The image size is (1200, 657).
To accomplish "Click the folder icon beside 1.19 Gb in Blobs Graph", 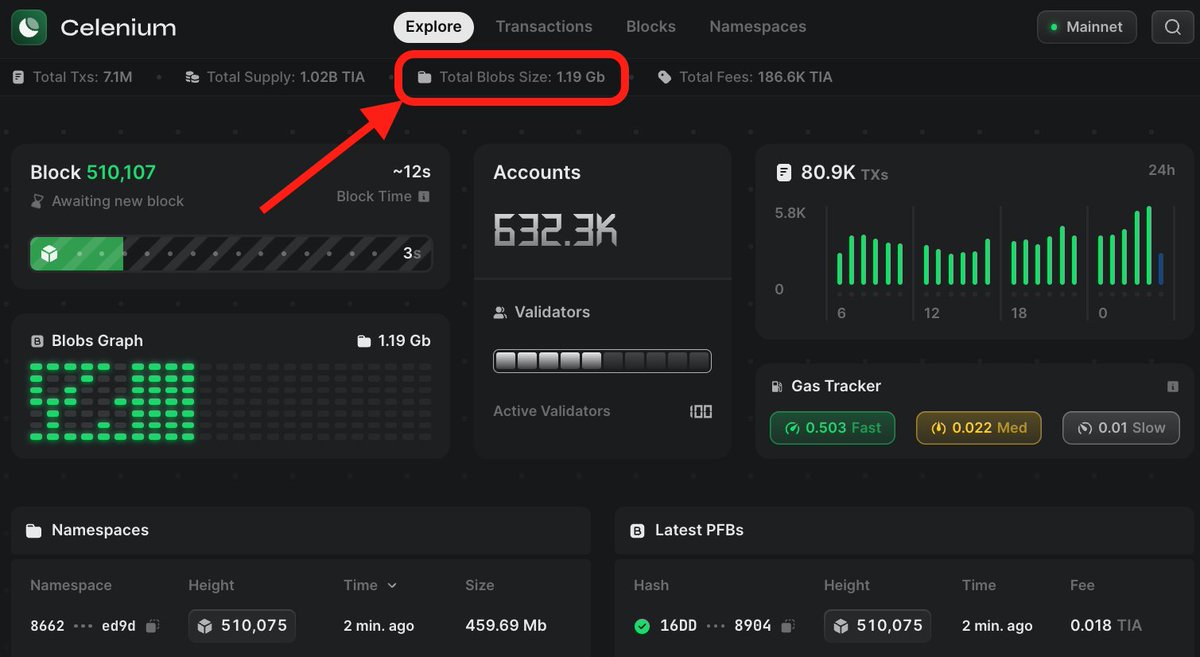I will point(364,341).
